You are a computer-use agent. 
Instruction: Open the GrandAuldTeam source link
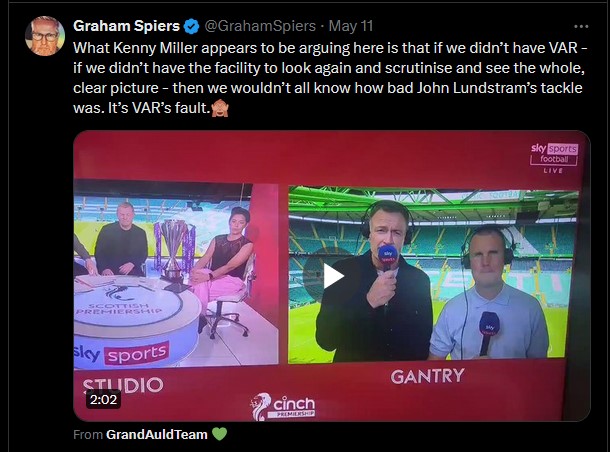(x=157, y=434)
